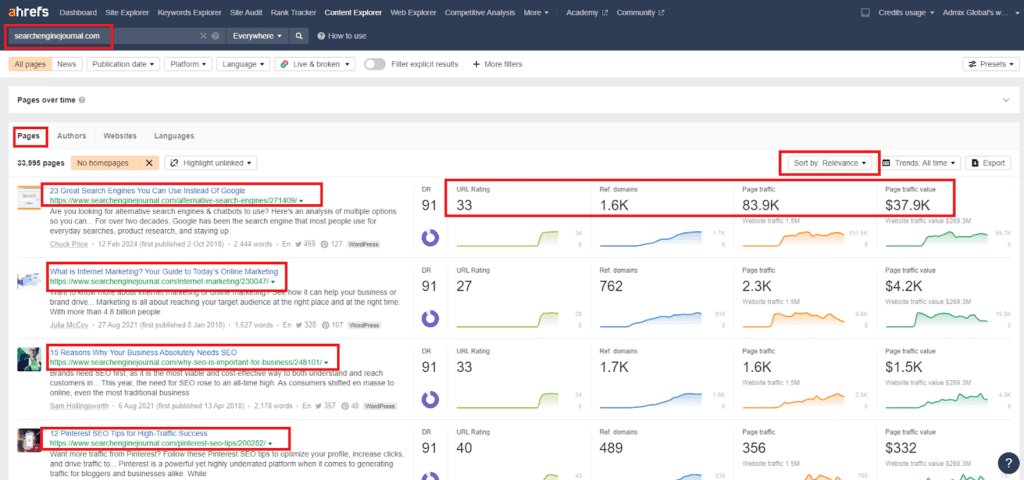
Task: Open the why-seo-is-important URL dropdown arrow
Action: click(x=325, y=362)
